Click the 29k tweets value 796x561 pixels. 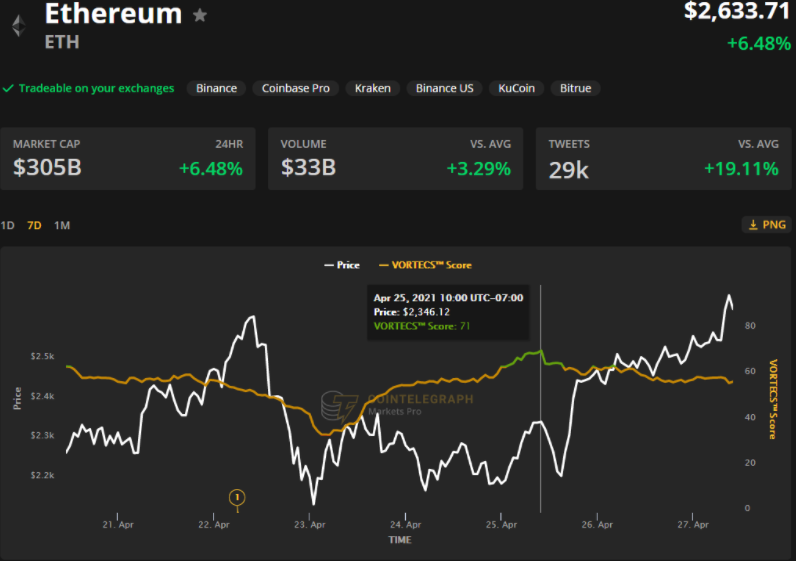pyautogui.click(x=569, y=170)
